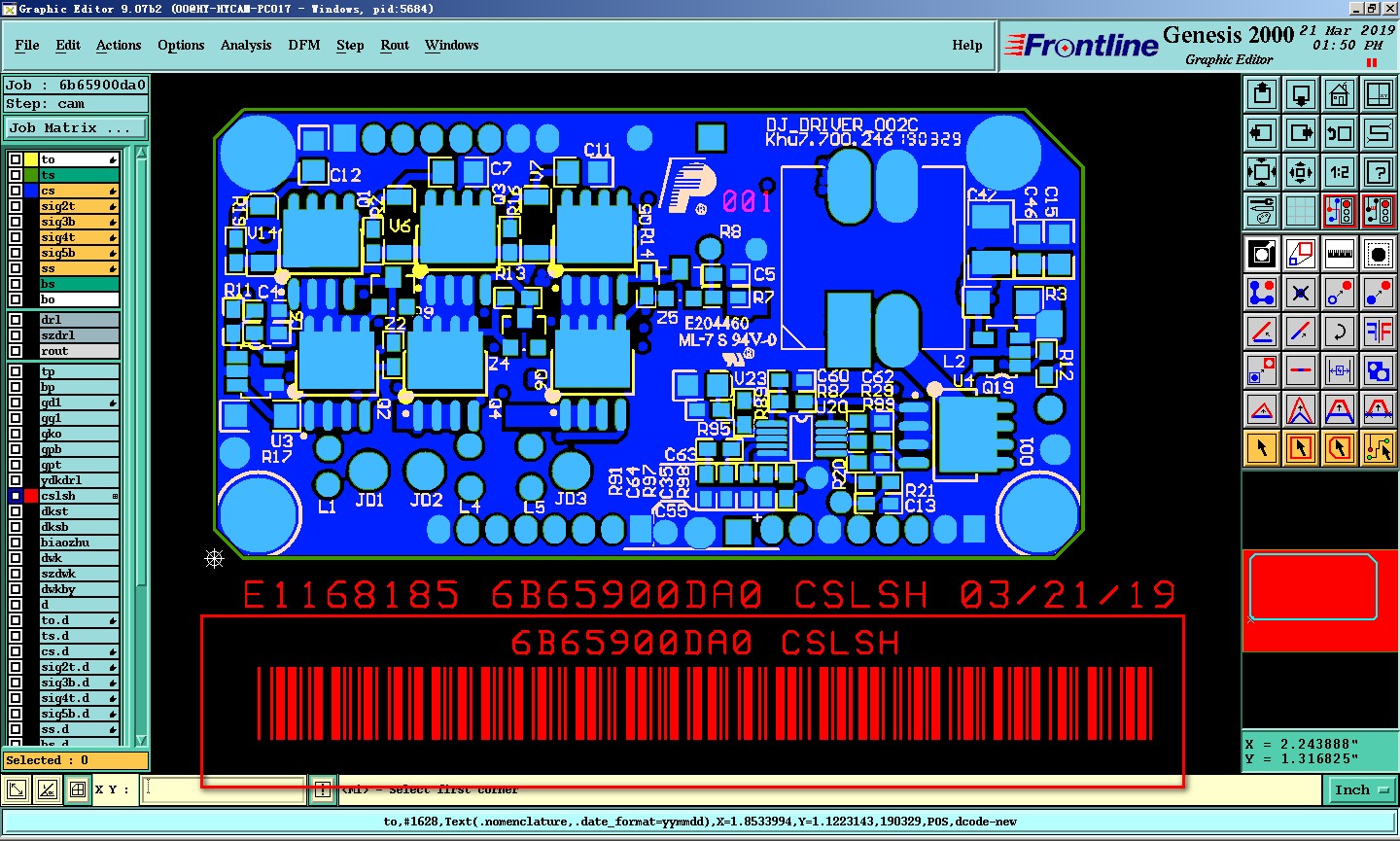Click the red board overview thumbnail
This screenshot has width=1400, height=841.
tap(1319, 600)
